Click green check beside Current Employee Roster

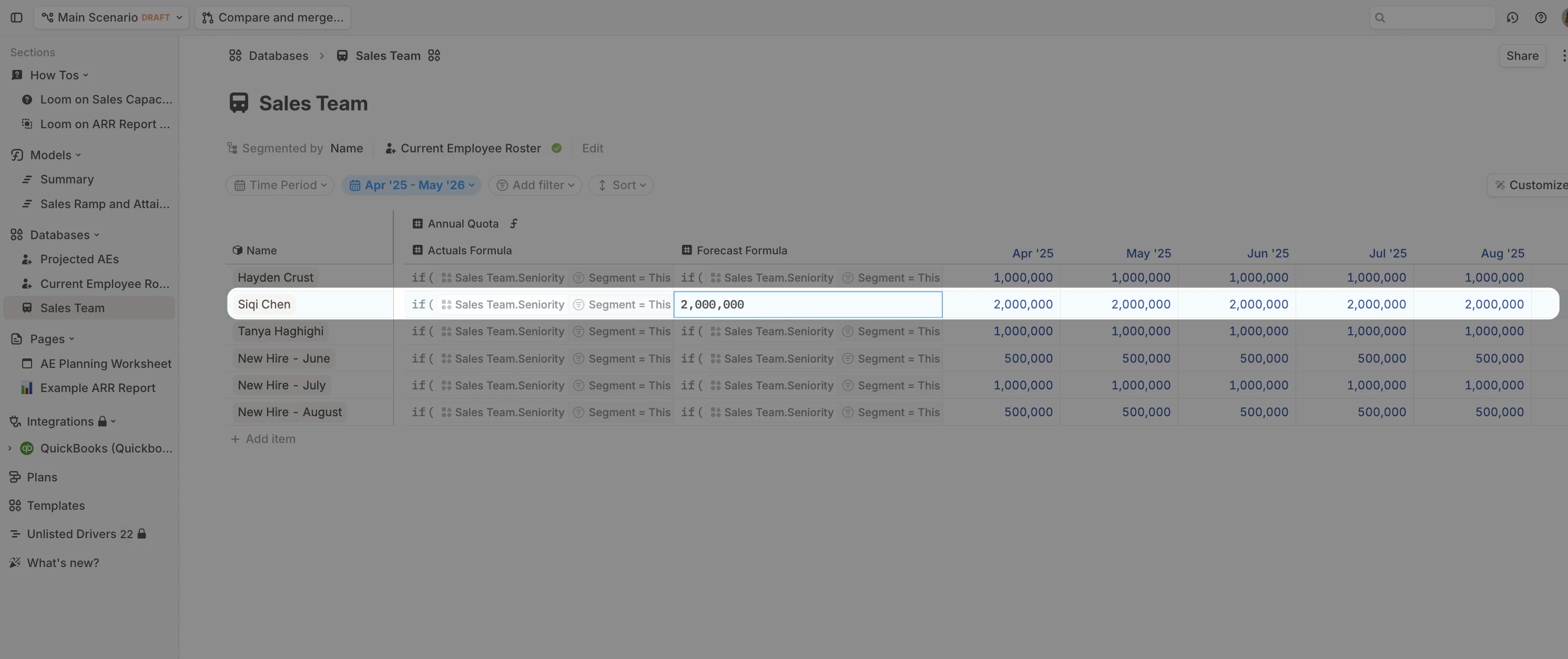click(556, 149)
